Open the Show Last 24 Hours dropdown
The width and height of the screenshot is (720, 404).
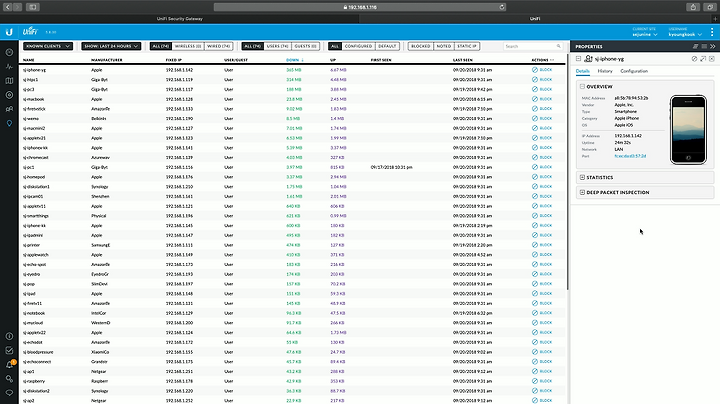coord(111,46)
